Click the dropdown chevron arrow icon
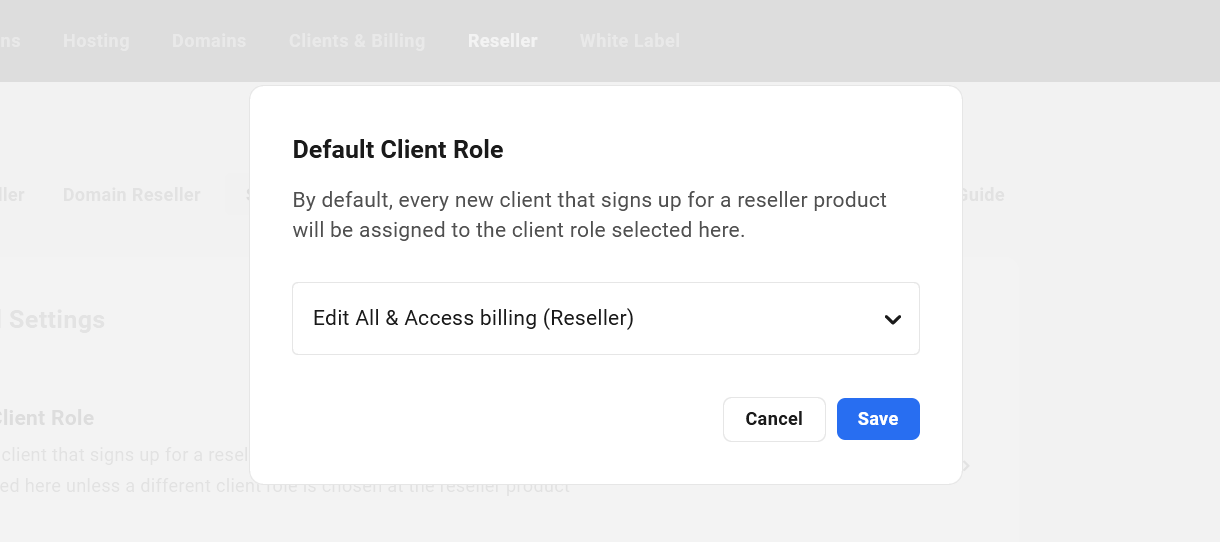1220x542 pixels. click(893, 319)
